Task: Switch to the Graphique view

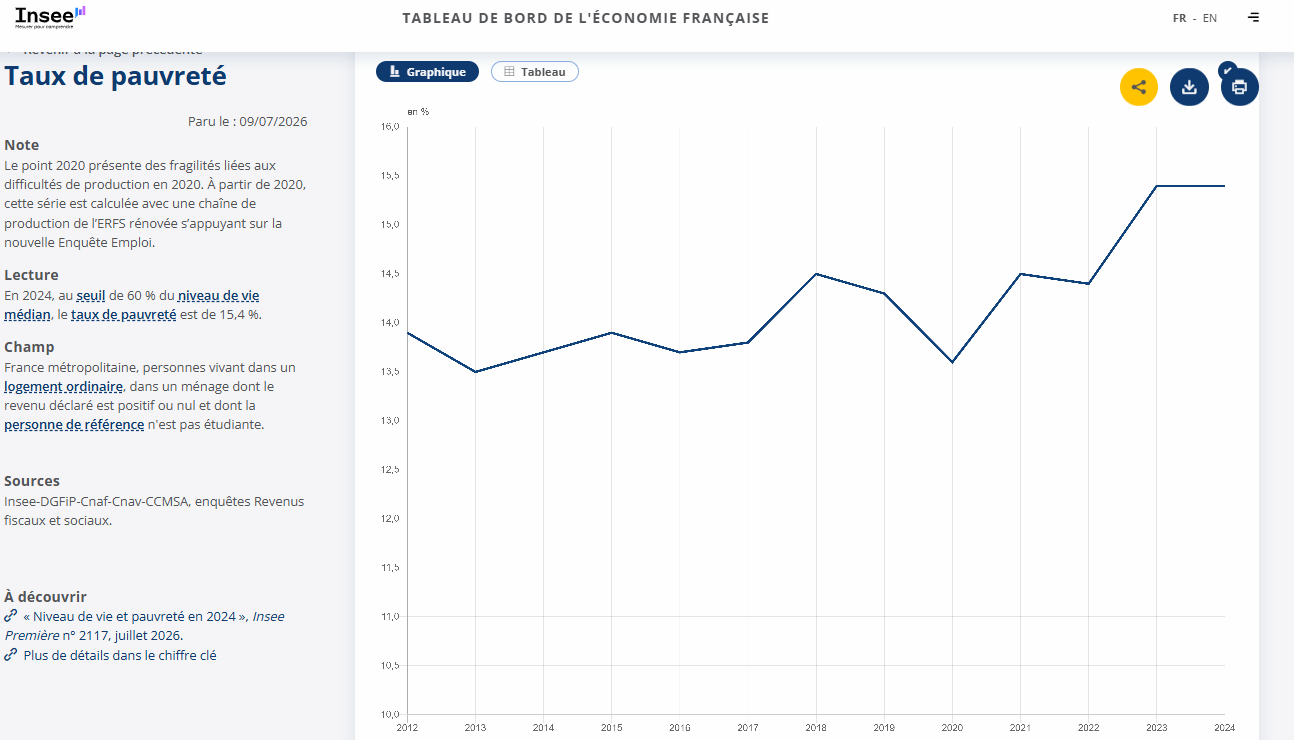Action: (x=428, y=72)
